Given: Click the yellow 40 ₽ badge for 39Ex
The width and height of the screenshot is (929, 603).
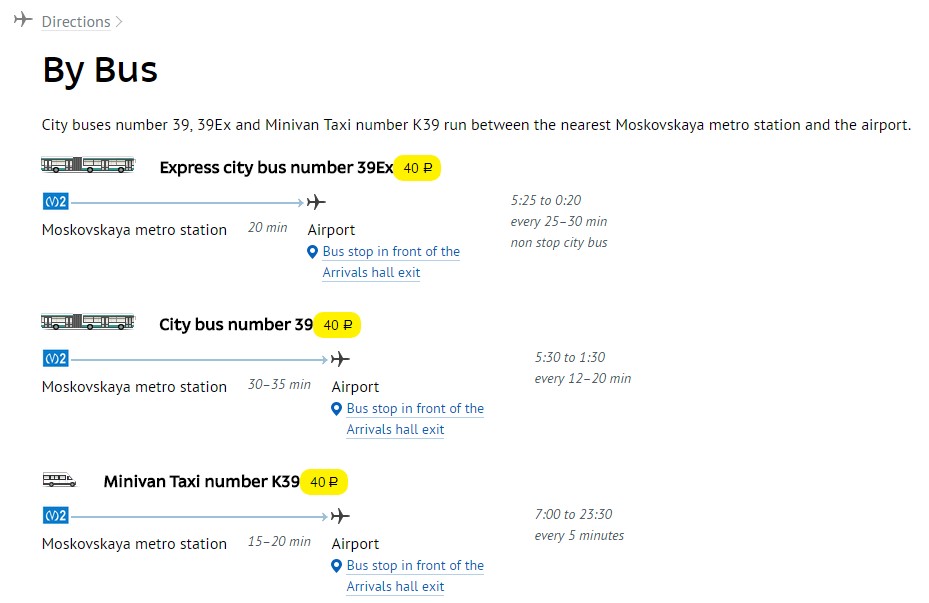Looking at the screenshot, I should pos(417,168).
